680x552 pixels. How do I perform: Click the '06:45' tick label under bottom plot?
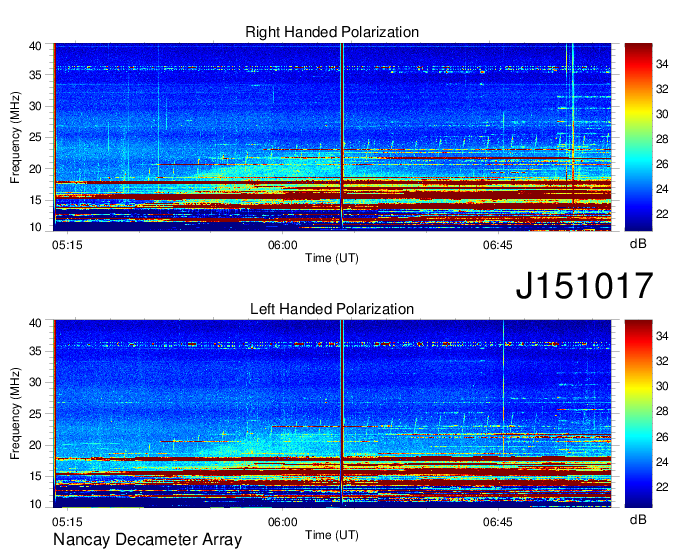pos(498,522)
